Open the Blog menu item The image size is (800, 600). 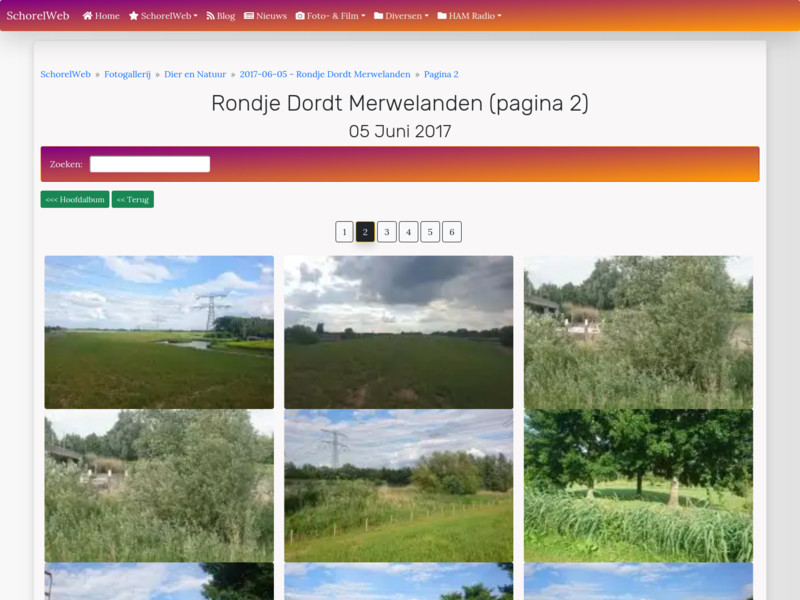pos(220,16)
